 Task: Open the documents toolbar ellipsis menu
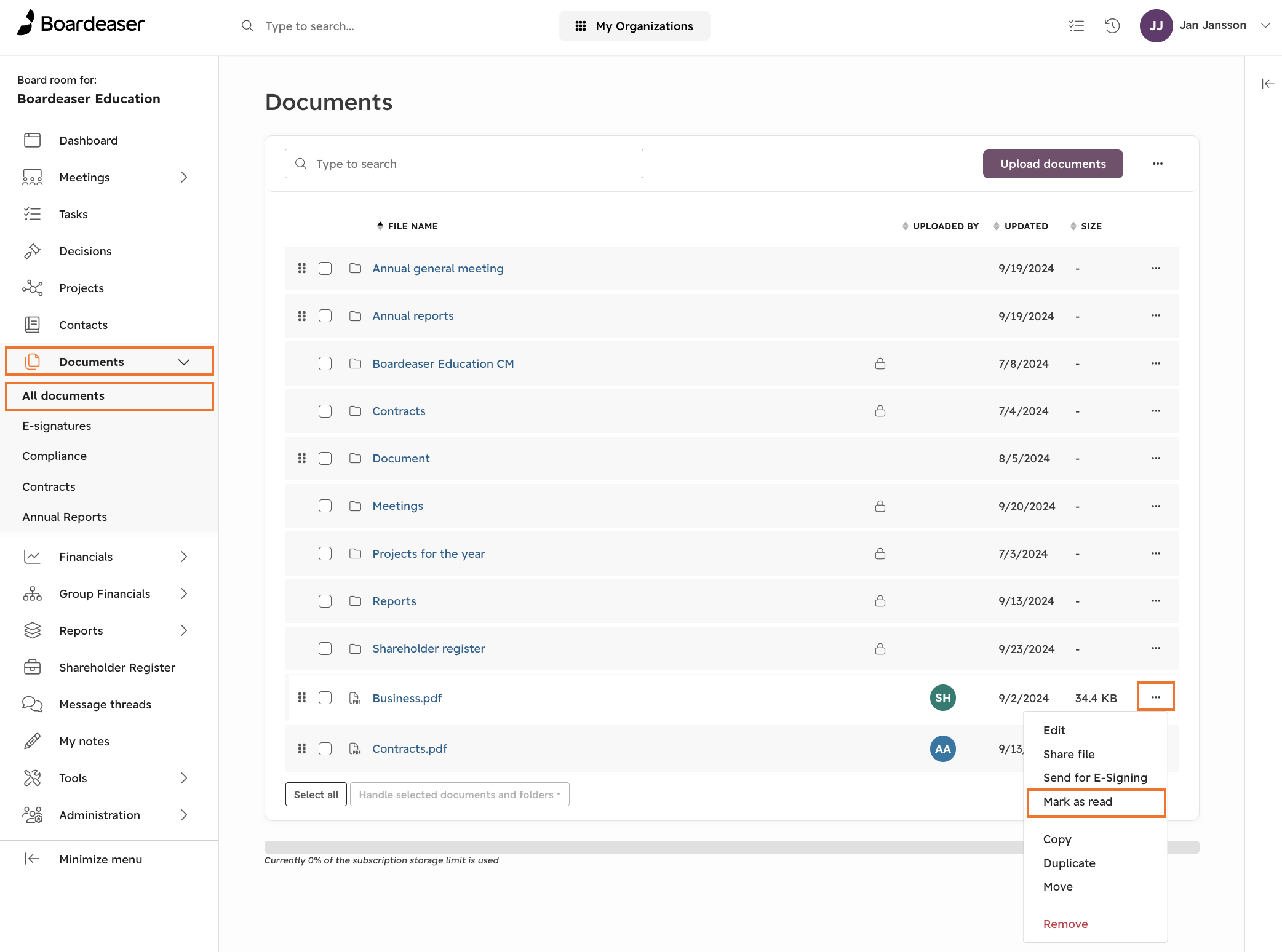pyautogui.click(x=1158, y=164)
